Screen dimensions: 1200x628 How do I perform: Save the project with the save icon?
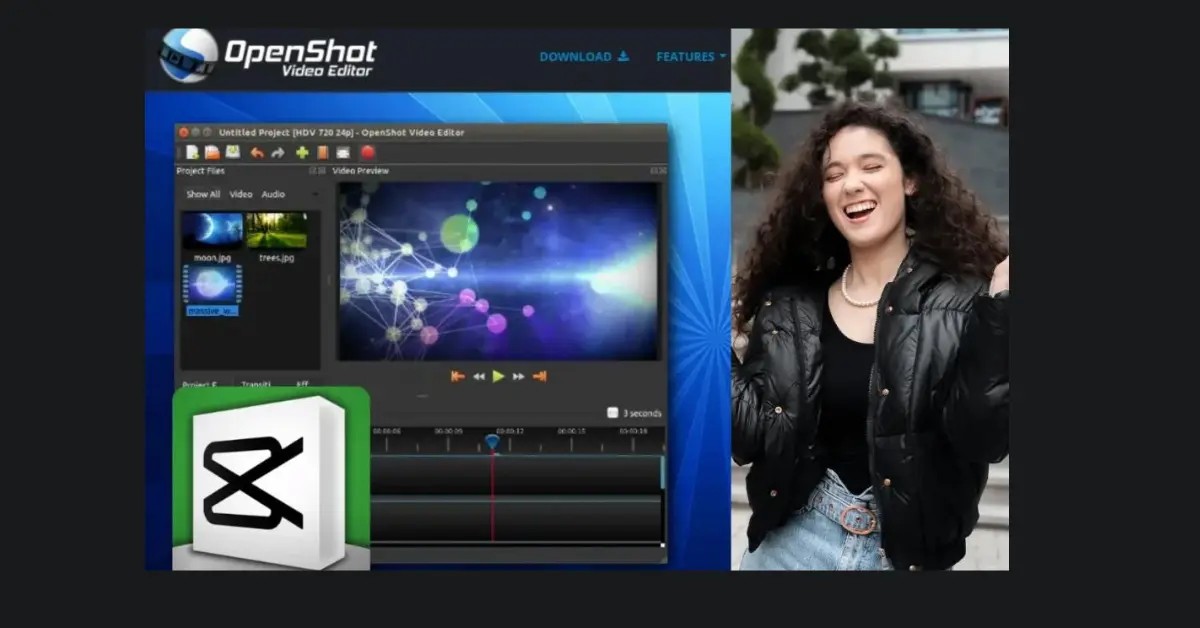tap(234, 152)
